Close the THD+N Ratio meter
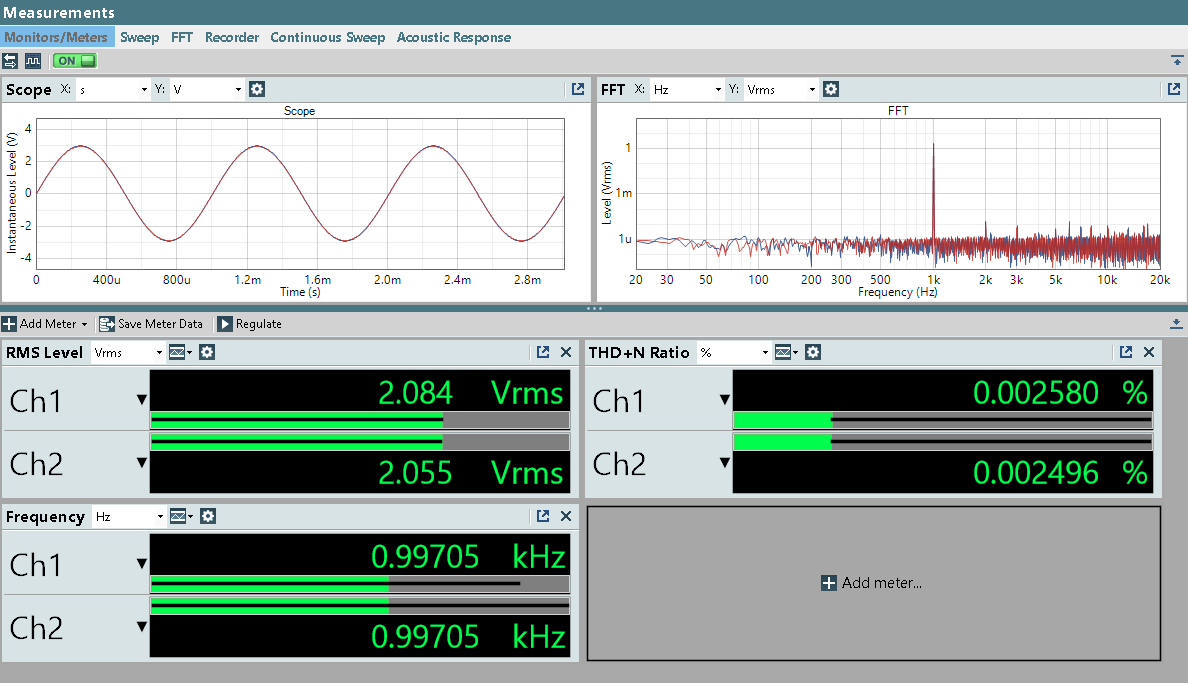Viewport: 1188px width, 683px height. coord(1149,352)
